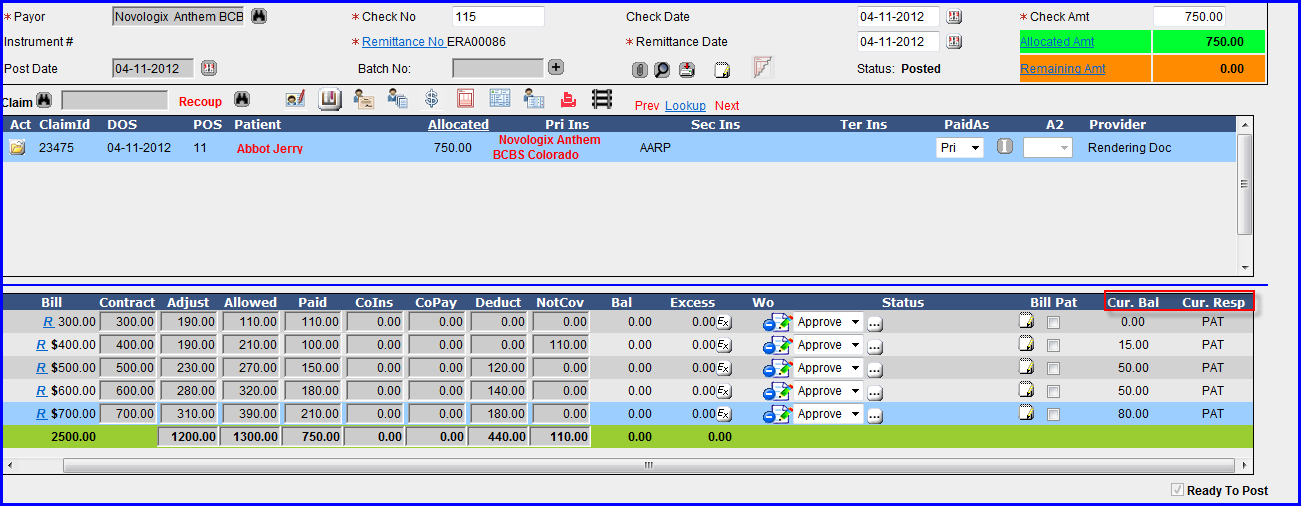Check Bill Pat box for $500.00 row
This screenshot has width=1301, height=506.
(x=1053, y=369)
